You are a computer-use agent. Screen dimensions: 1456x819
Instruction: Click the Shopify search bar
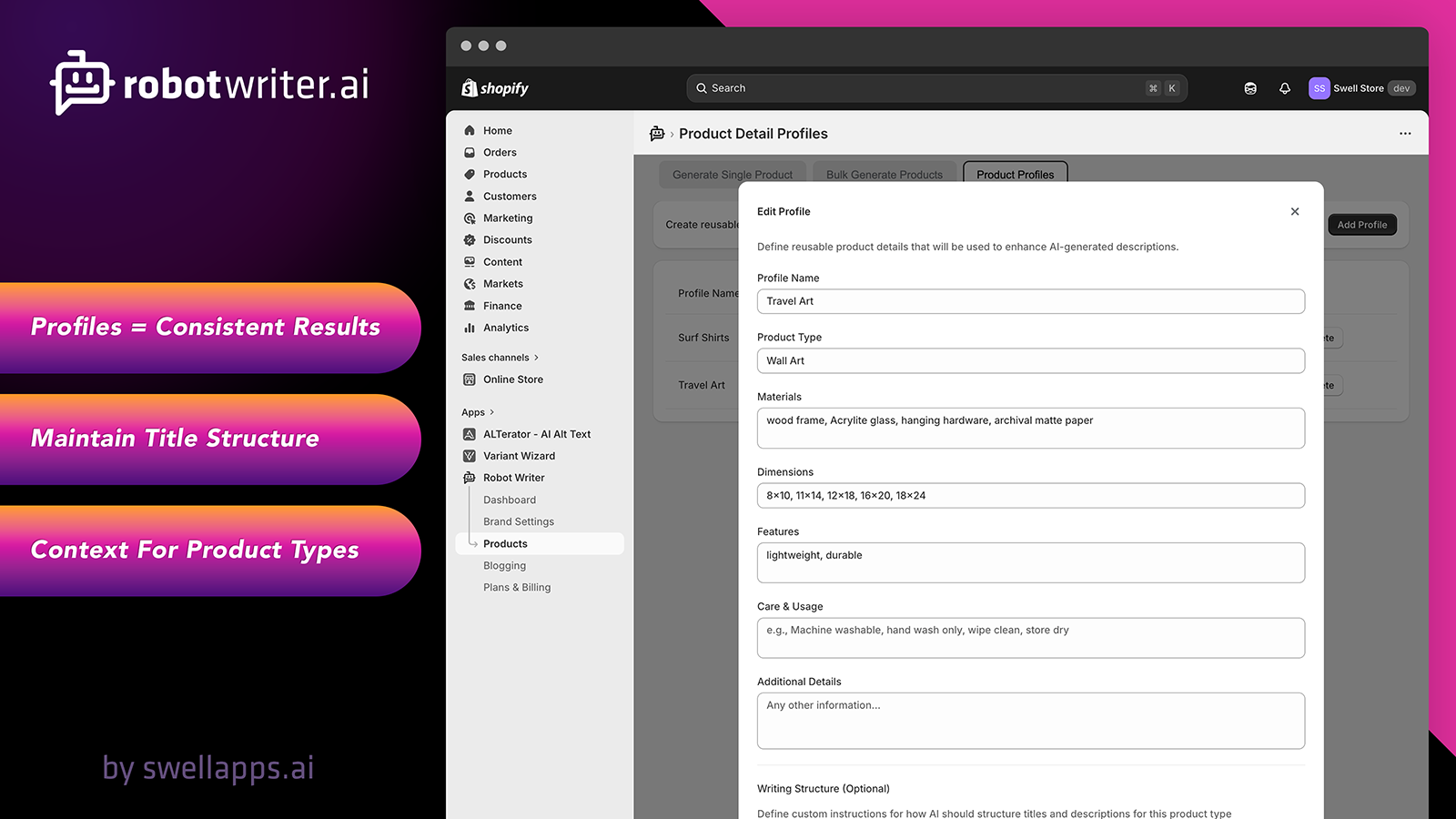(x=936, y=88)
